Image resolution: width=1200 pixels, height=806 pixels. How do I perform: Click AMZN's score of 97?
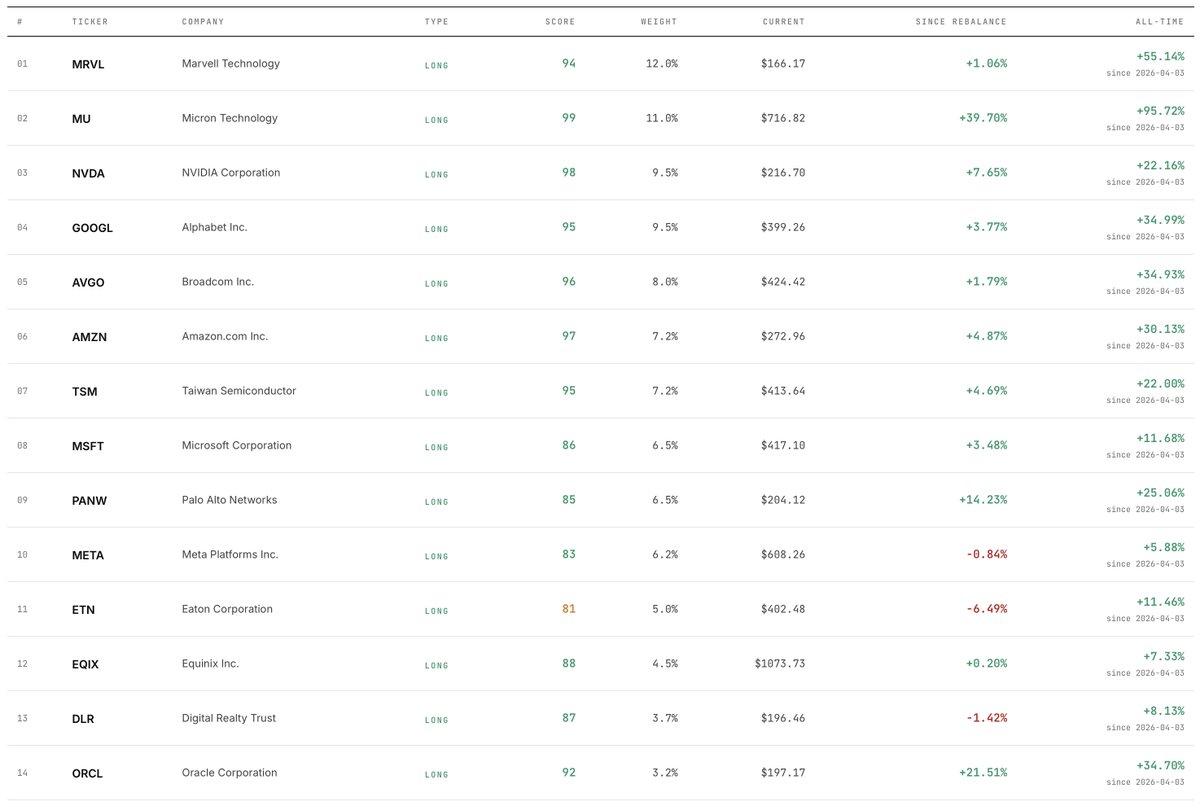click(x=569, y=336)
